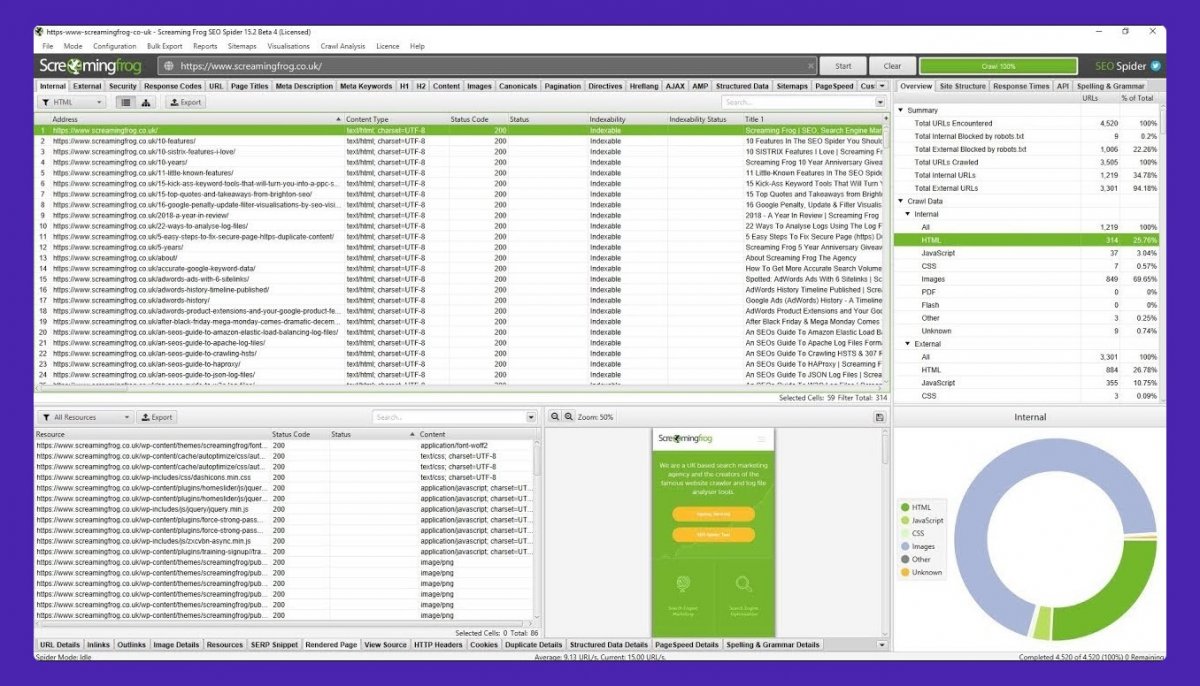
Task: Open the Bulk Export menu
Action: [165, 46]
